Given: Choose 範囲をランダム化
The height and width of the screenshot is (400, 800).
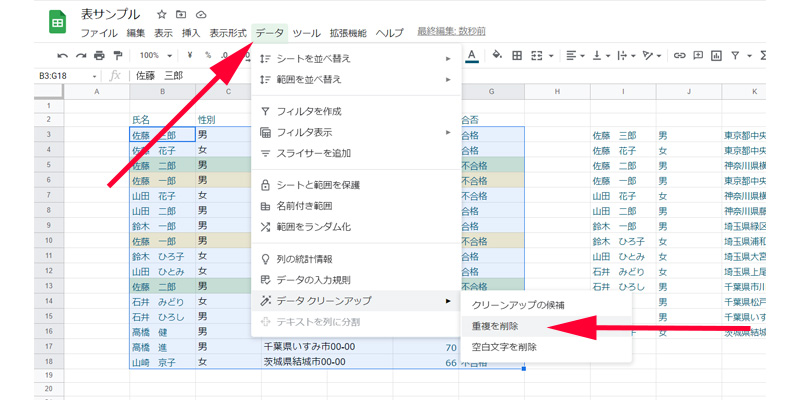Looking at the screenshot, I should pos(356,227).
